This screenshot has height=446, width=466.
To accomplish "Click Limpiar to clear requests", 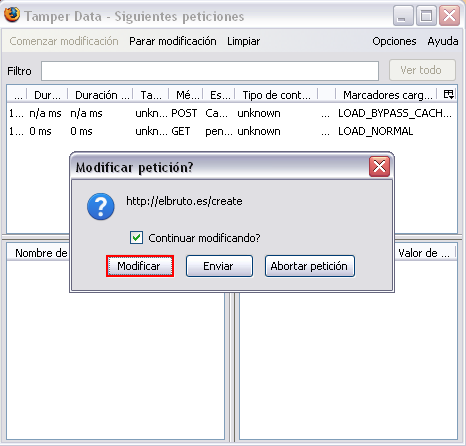I will (243, 41).
